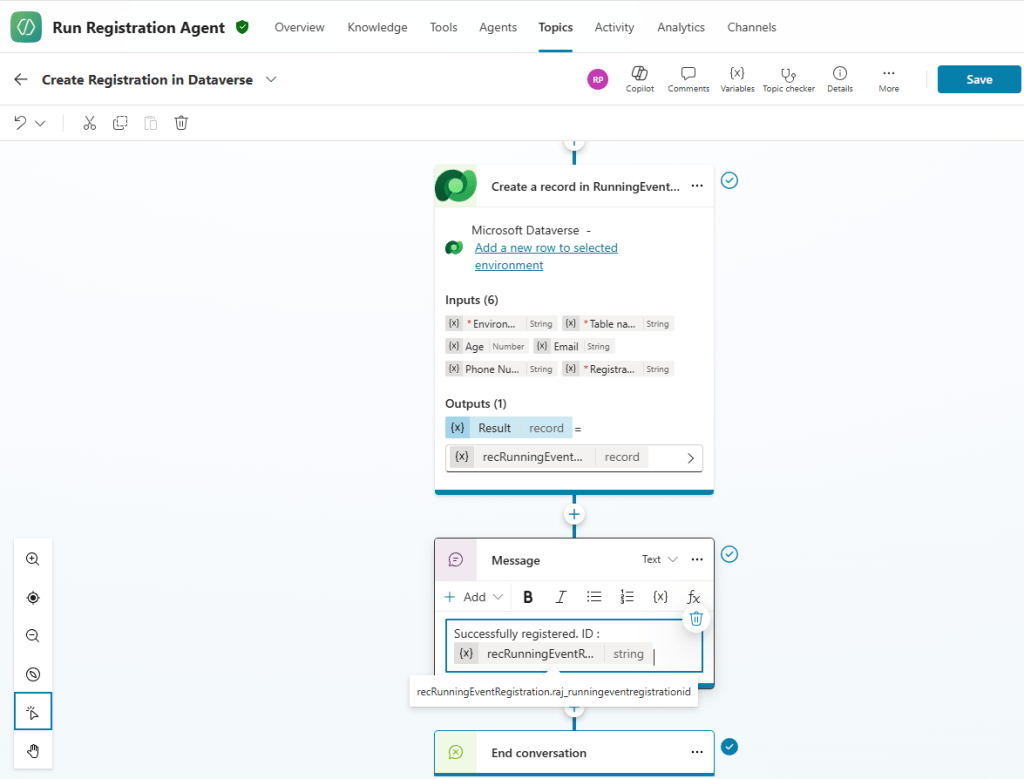
Task: Open the Comments icon
Action: point(688,75)
